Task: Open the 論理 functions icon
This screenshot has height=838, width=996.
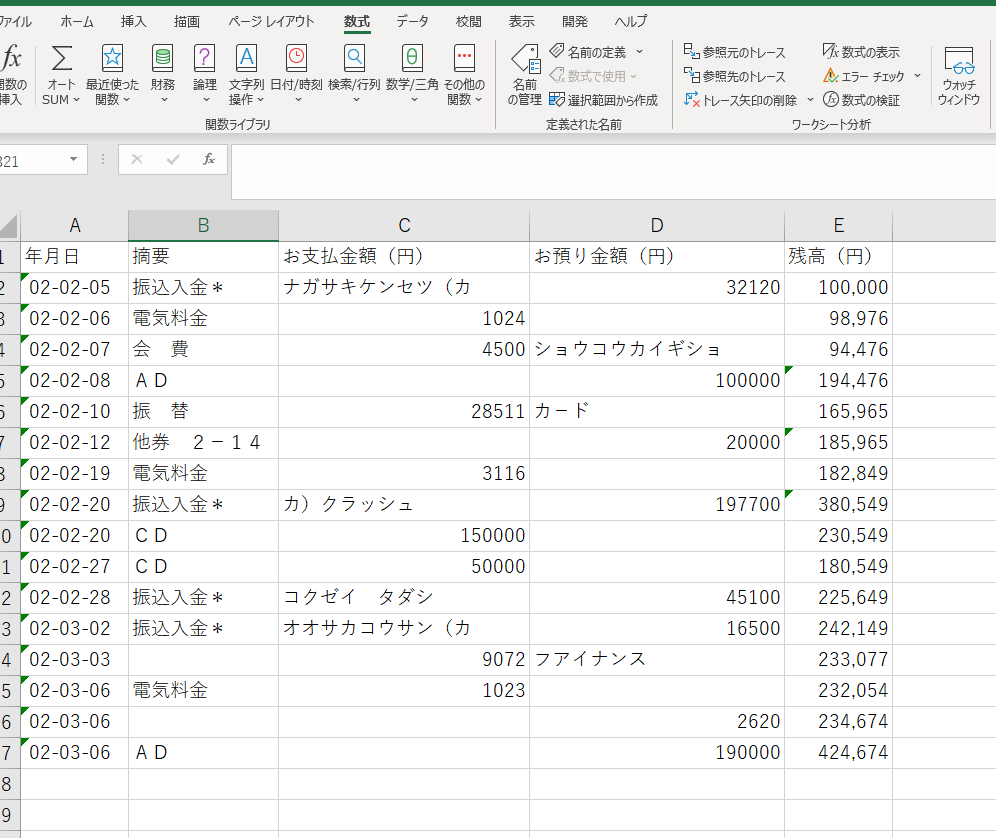Action: pyautogui.click(x=205, y=59)
